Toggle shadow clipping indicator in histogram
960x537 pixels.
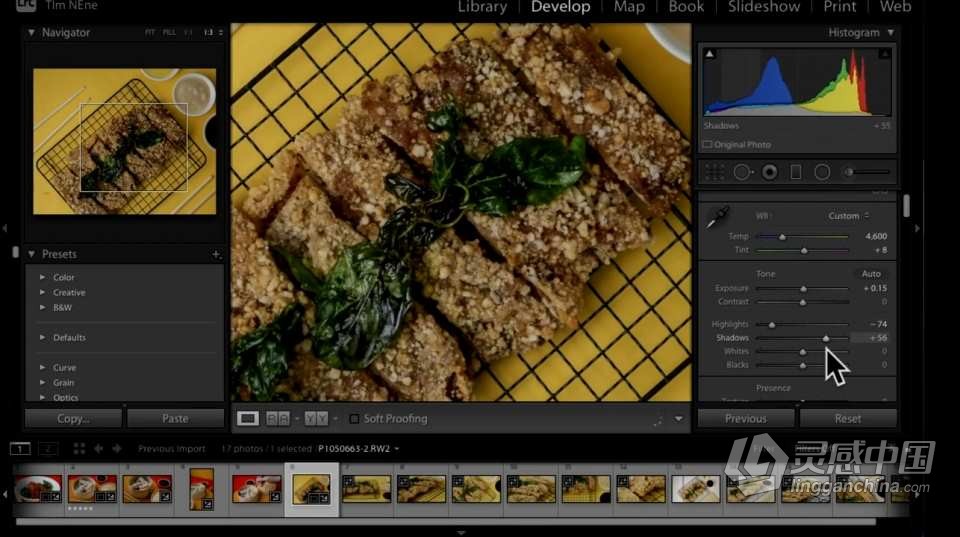(x=710, y=54)
